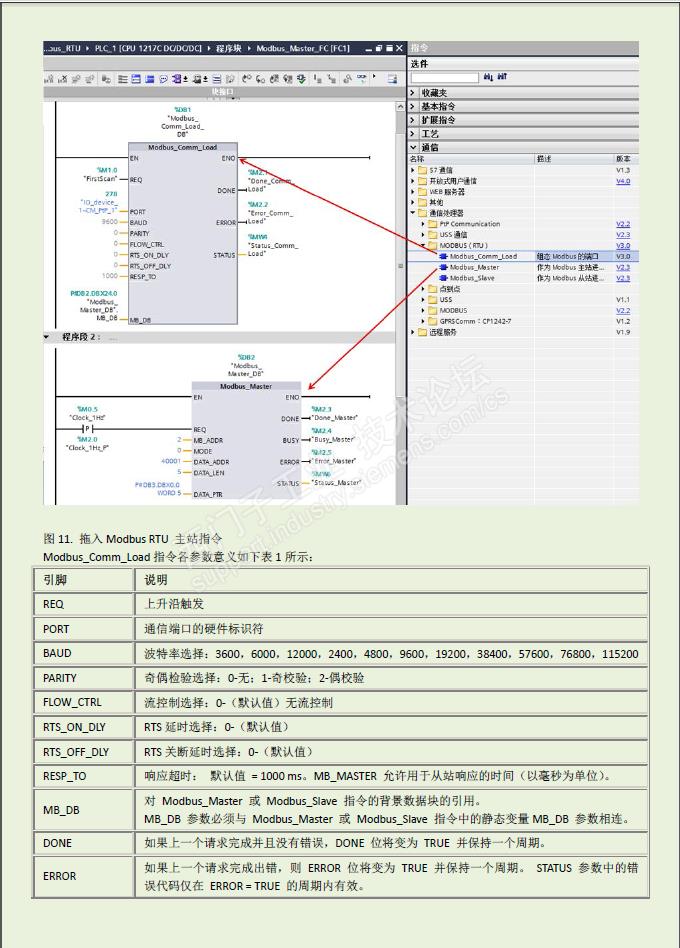Click the PtP Communication folder icon

tap(433, 224)
